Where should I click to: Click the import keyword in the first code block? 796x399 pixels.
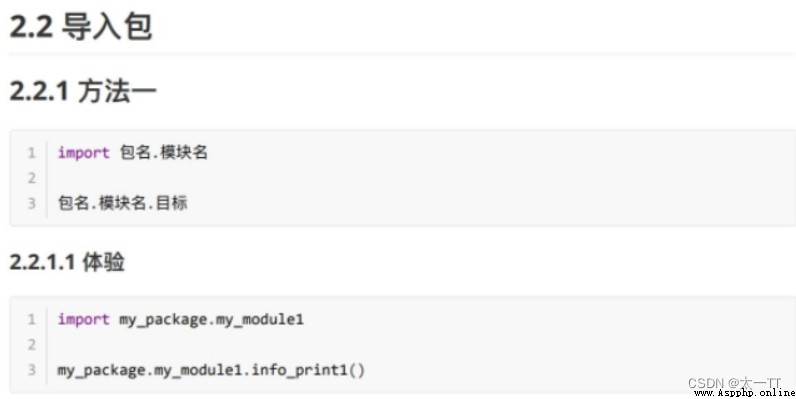(x=83, y=152)
